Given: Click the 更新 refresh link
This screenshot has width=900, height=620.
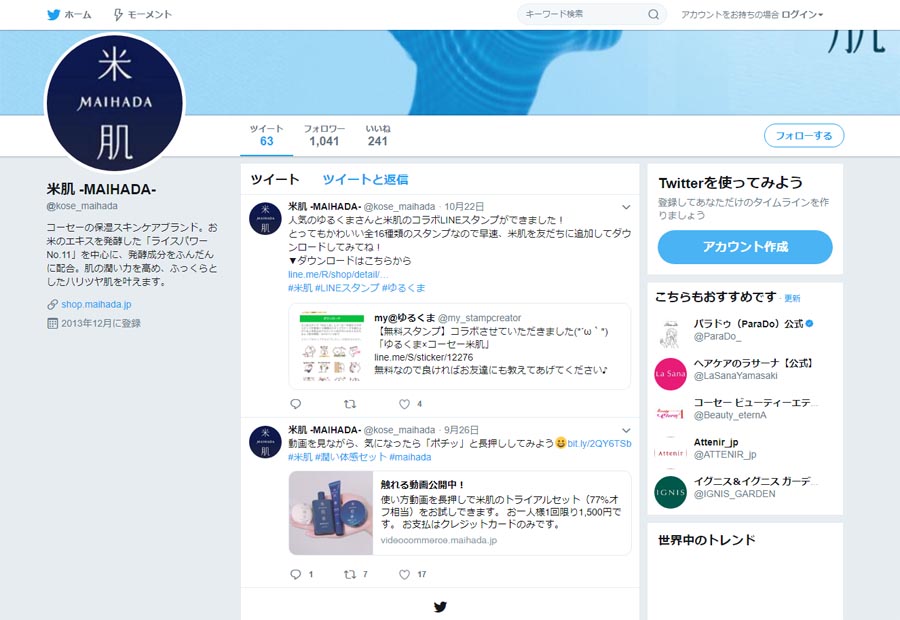Looking at the screenshot, I should (x=792, y=298).
